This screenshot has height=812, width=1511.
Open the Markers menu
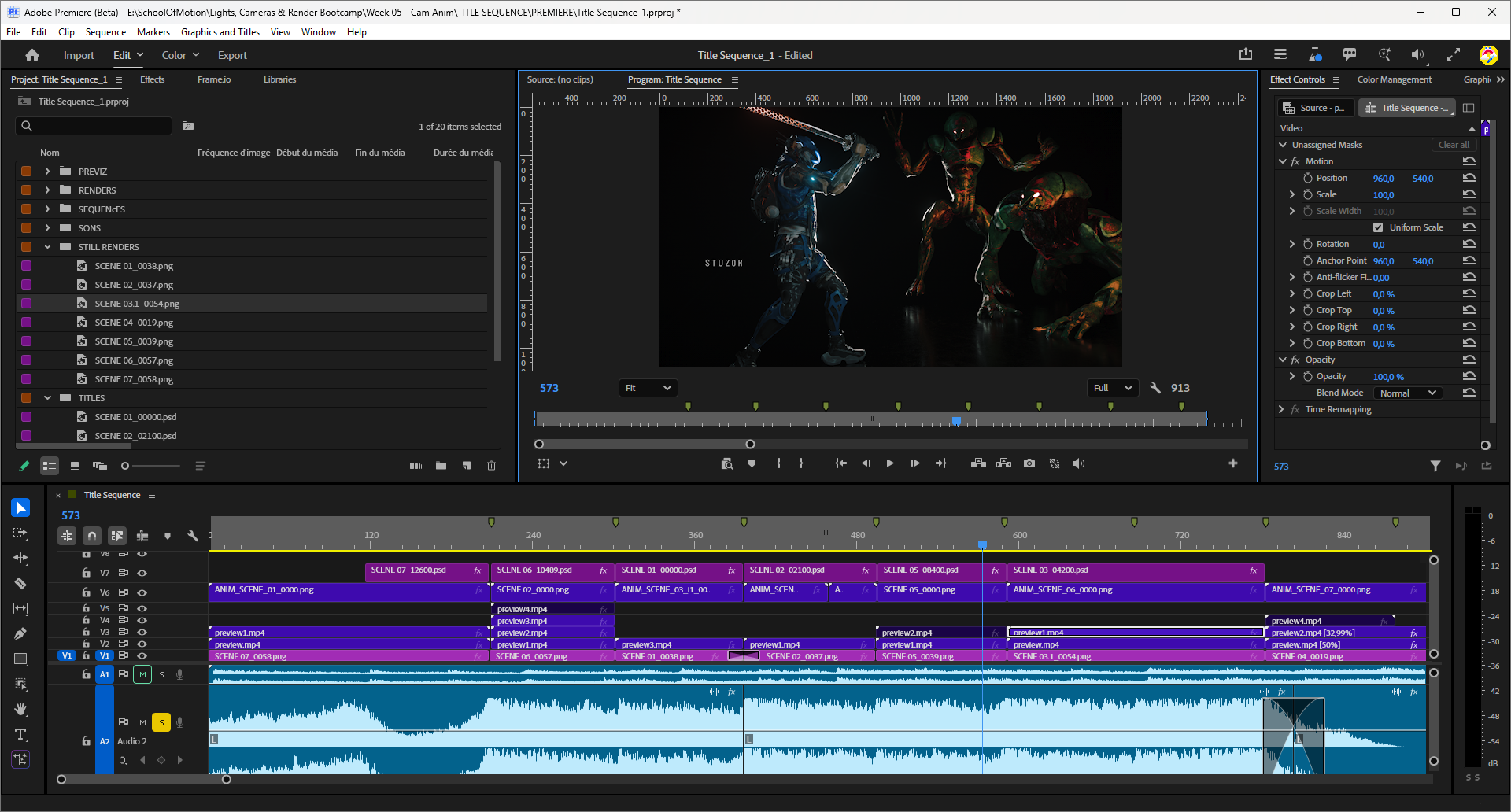153,32
